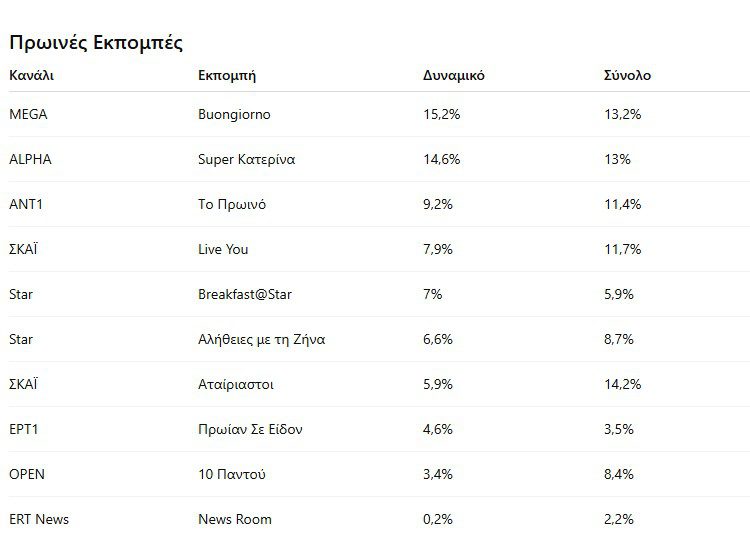750x550 pixels.
Task: Click the ΕΡΤ1 channel cell
Action: [26, 429]
